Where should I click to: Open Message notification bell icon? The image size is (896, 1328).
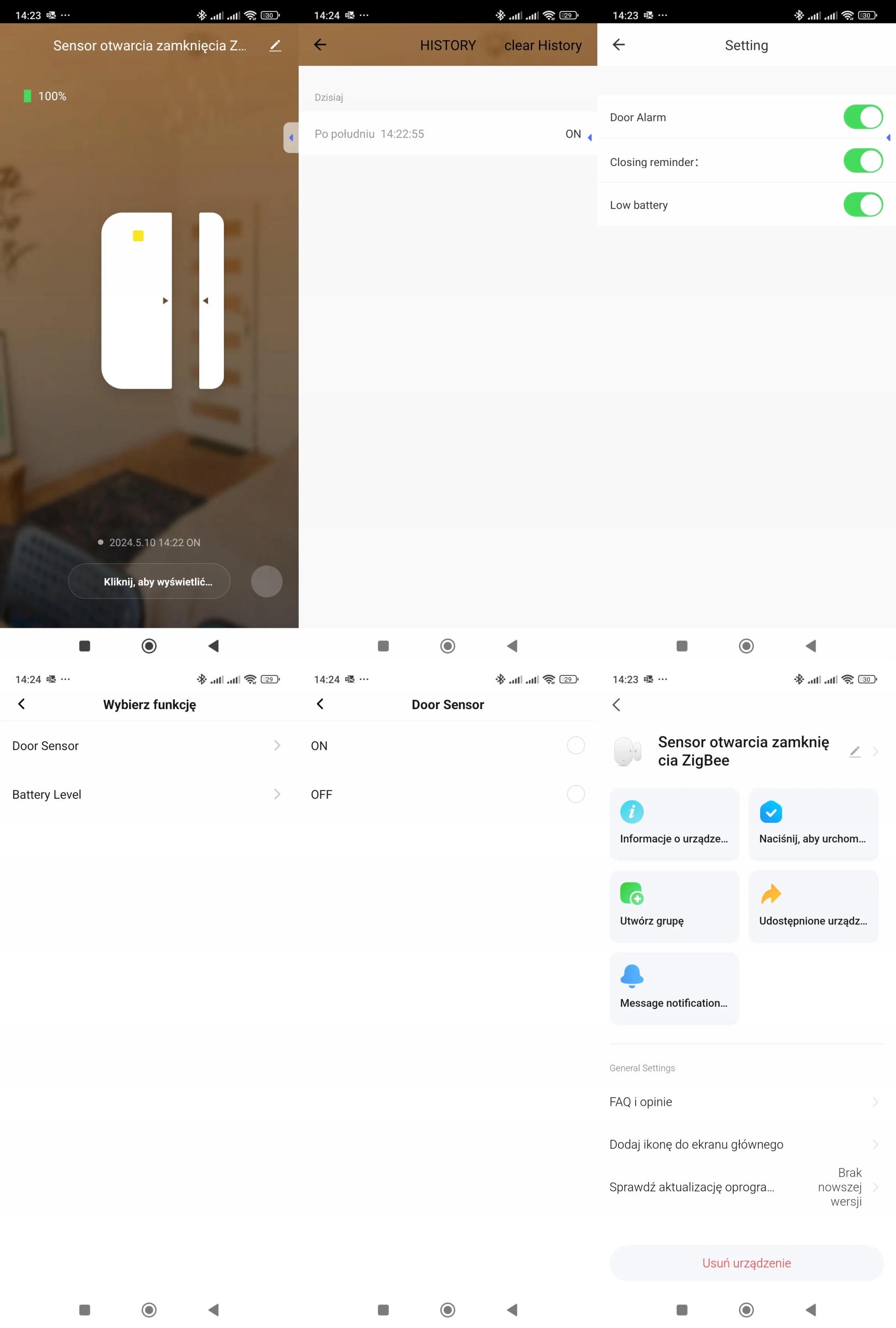(x=632, y=976)
